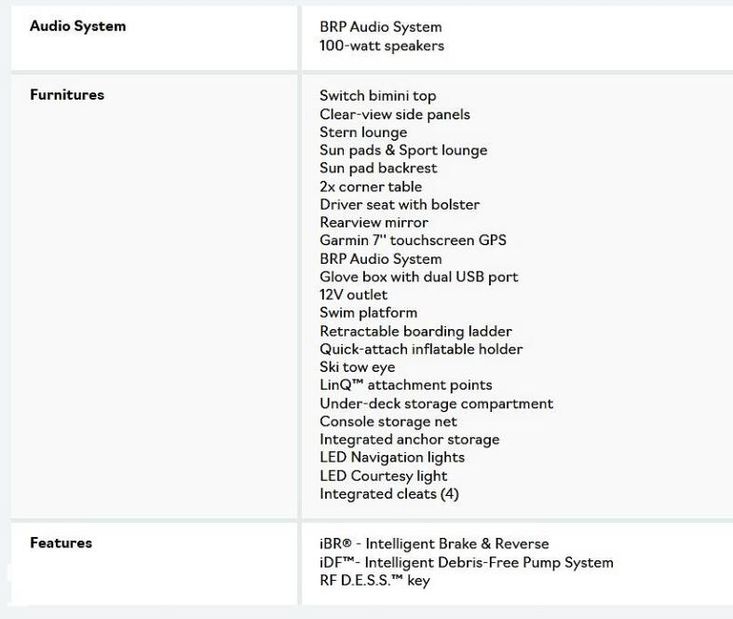This screenshot has width=733, height=619.
Task: Select iBR Intelligent Brake & Reverse text
Action: (x=434, y=544)
